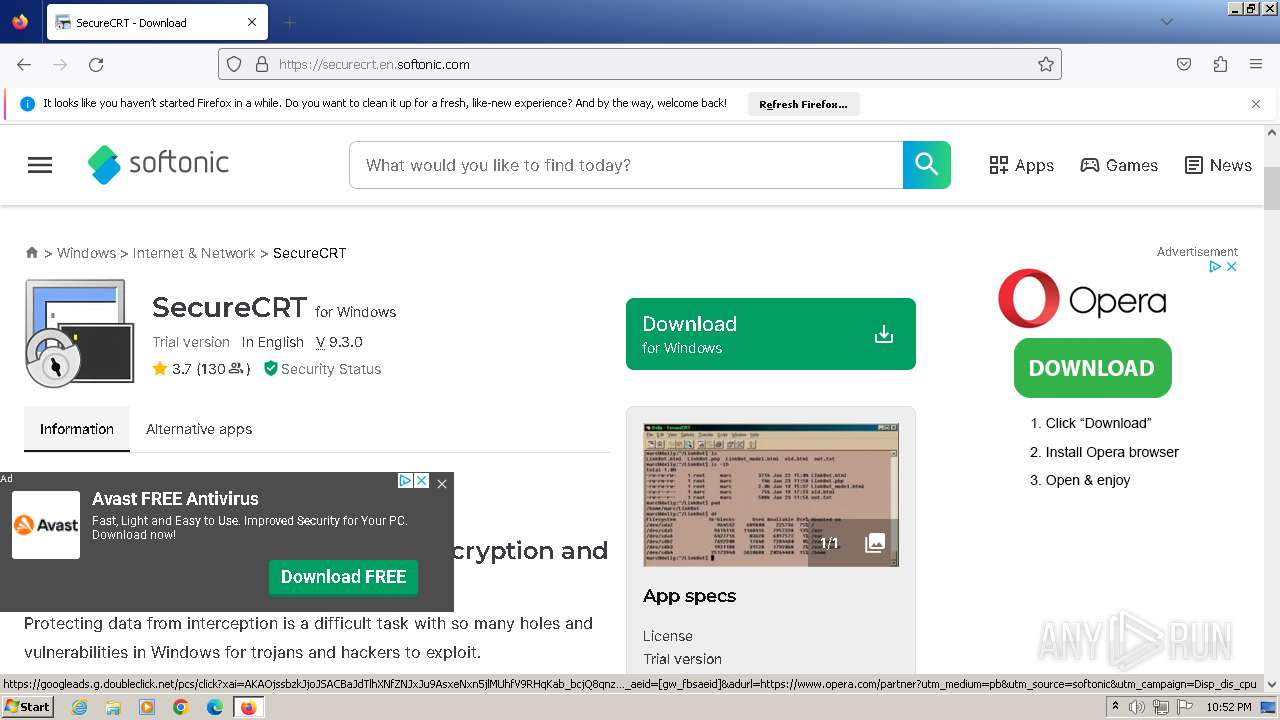
Task: Click the Softonic logo
Action: click(158, 164)
